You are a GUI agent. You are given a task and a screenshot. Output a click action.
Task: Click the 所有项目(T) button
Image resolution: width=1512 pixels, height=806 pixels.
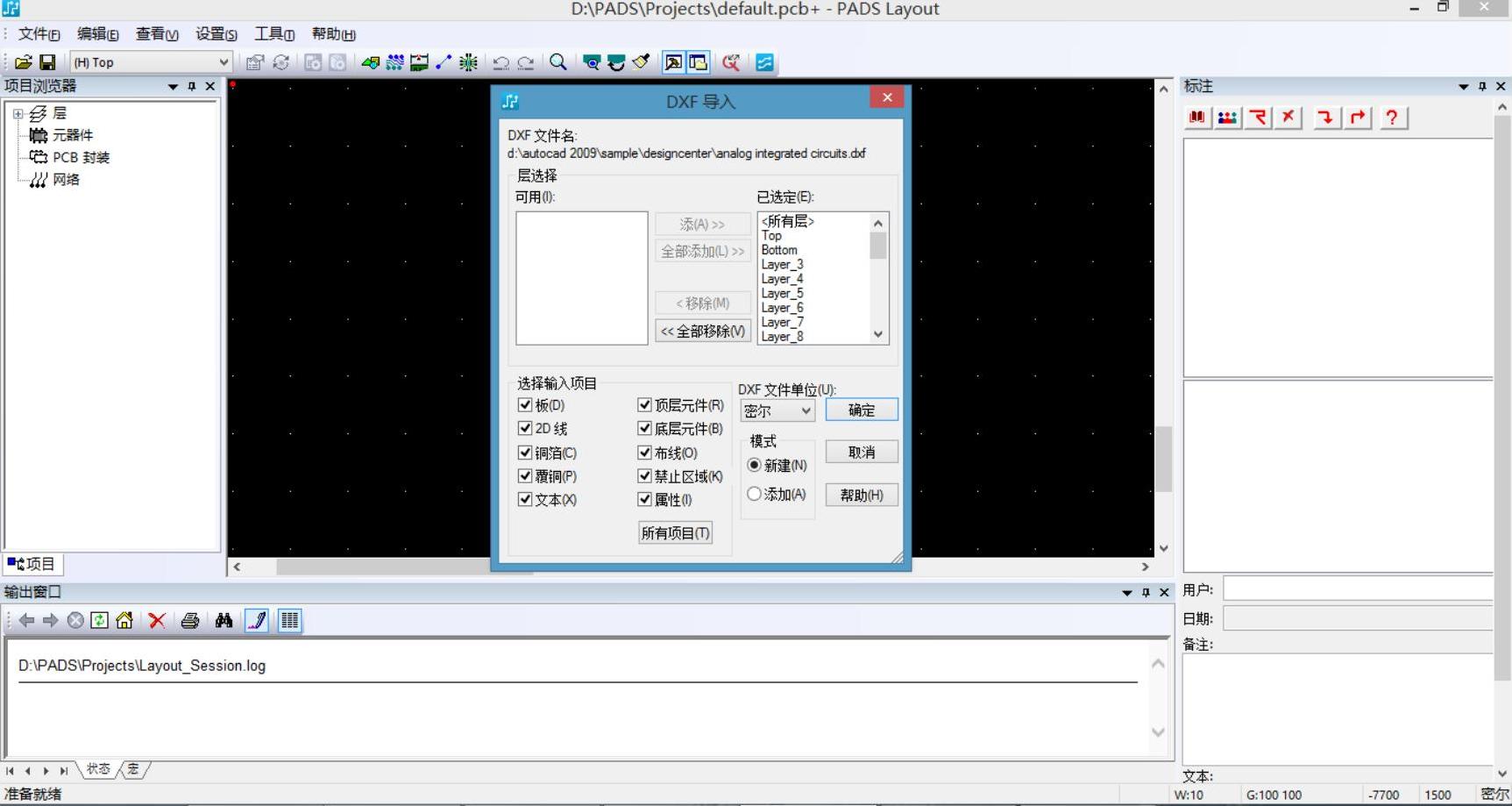[675, 532]
